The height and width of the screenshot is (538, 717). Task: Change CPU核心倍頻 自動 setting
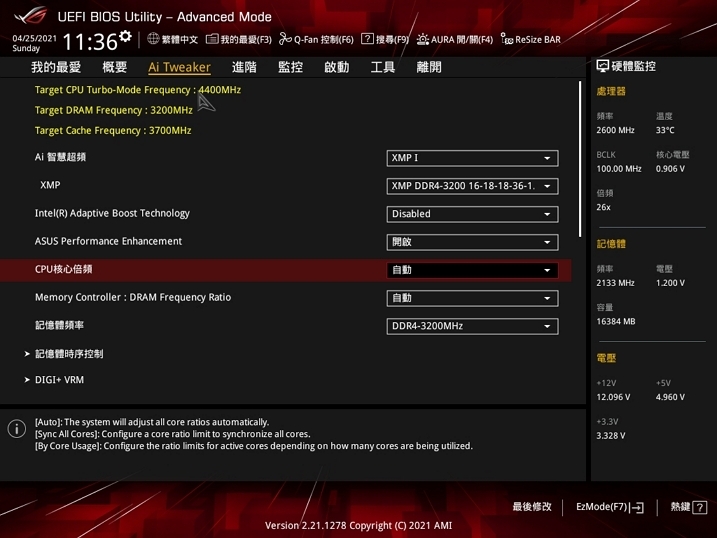pyautogui.click(x=472, y=270)
